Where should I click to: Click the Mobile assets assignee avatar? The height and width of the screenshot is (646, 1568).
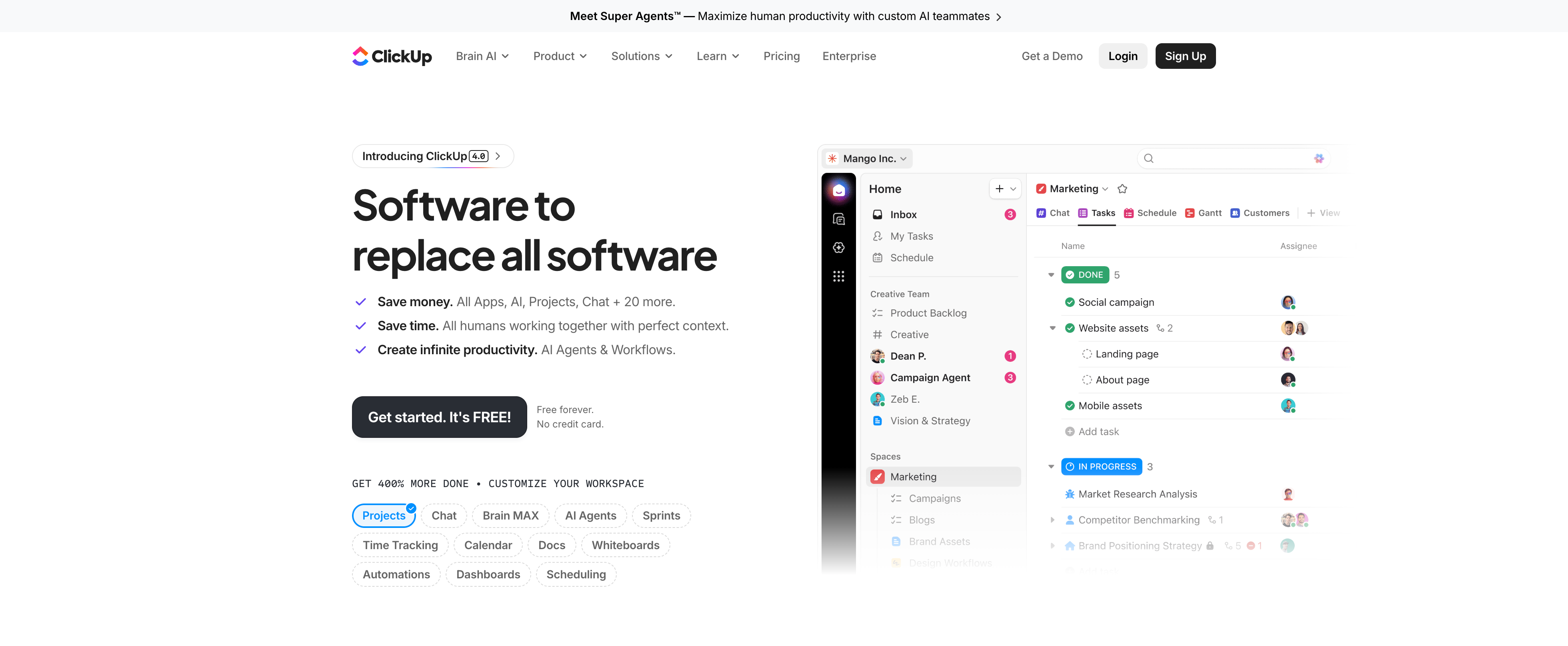click(1287, 405)
